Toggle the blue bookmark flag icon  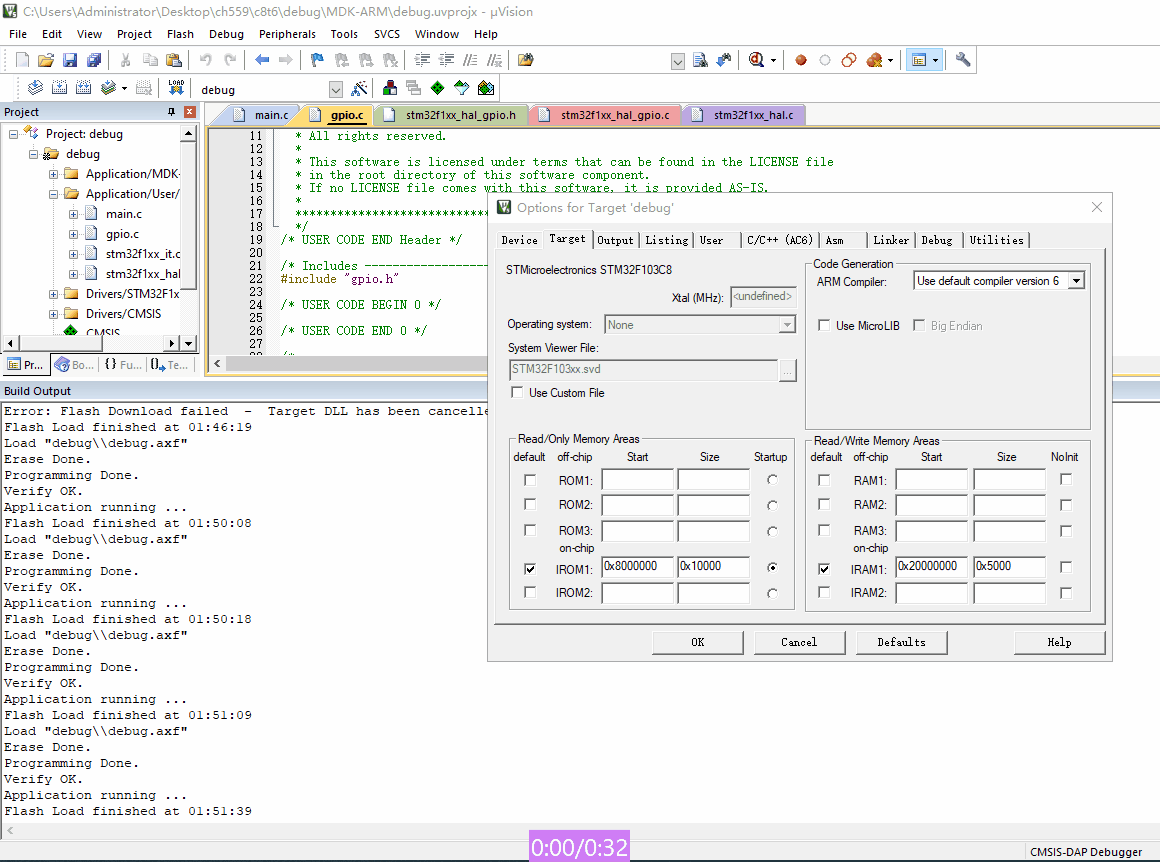coord(317,60)
